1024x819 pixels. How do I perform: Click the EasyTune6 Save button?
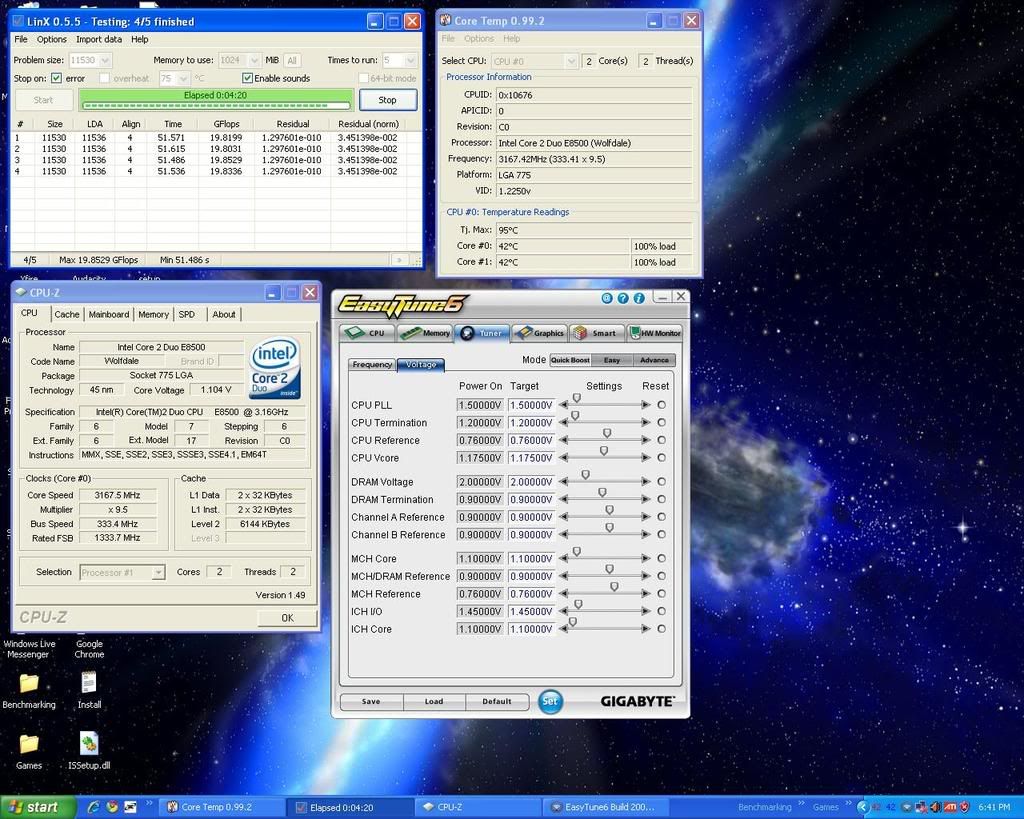(x=371, y=701)
